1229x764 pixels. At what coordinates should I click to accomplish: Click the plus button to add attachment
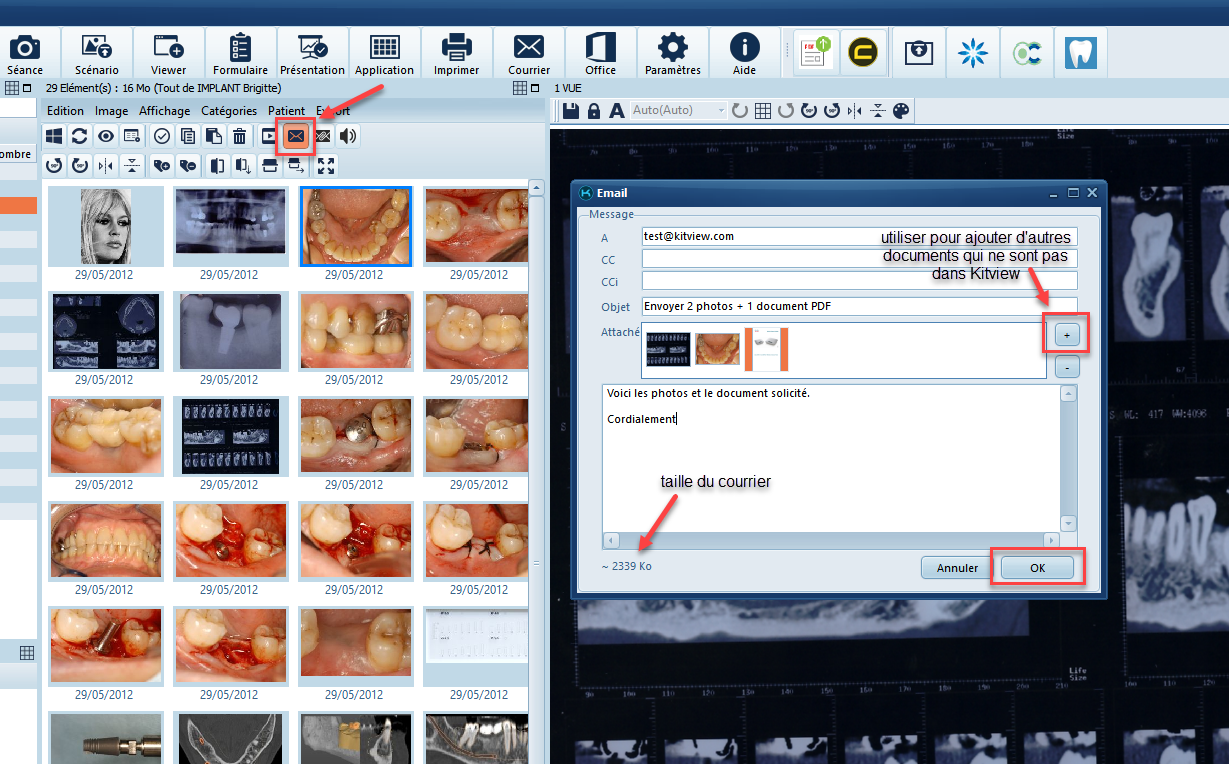1067,333
